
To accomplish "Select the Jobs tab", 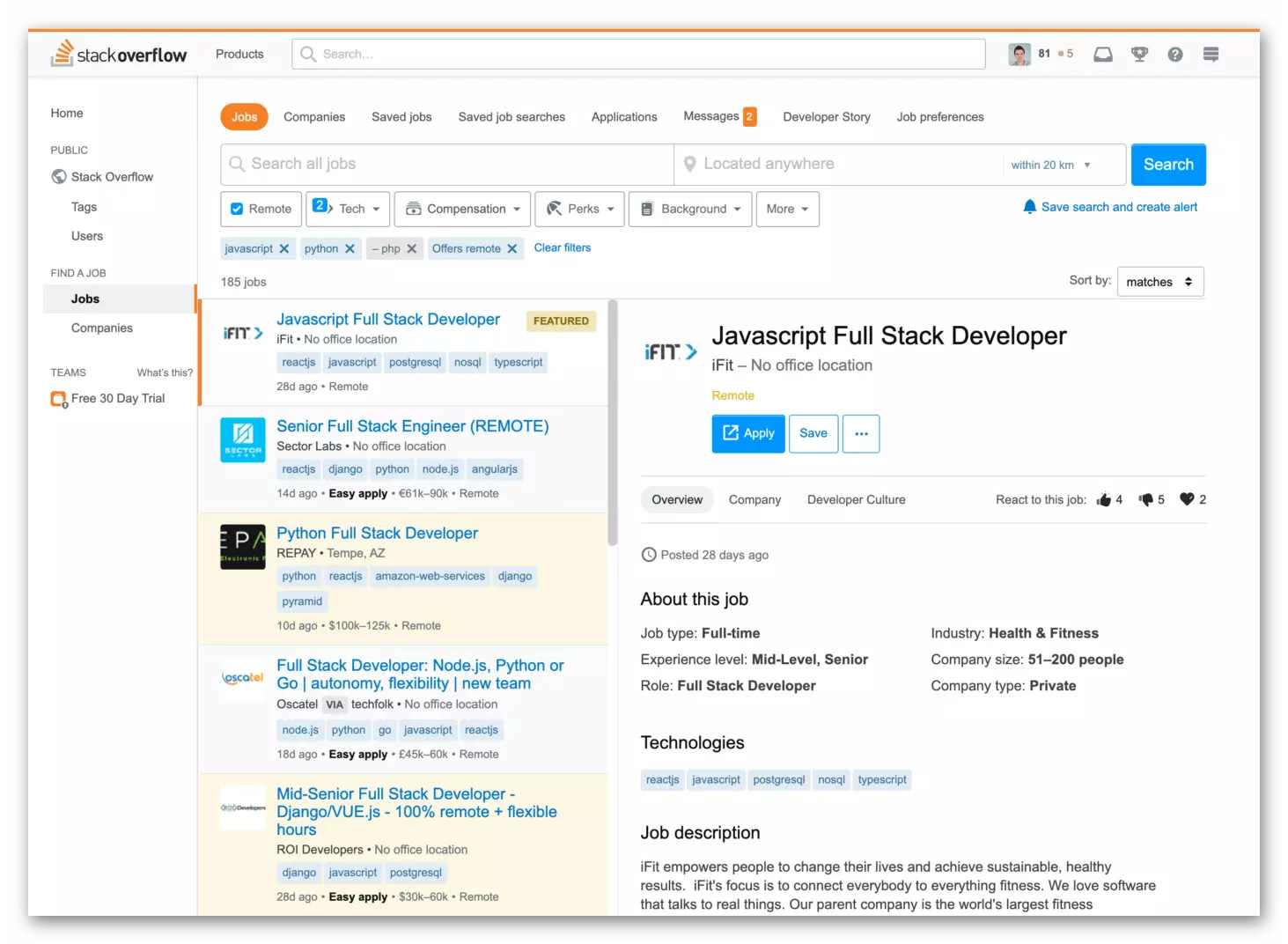I will click(245, 117).
